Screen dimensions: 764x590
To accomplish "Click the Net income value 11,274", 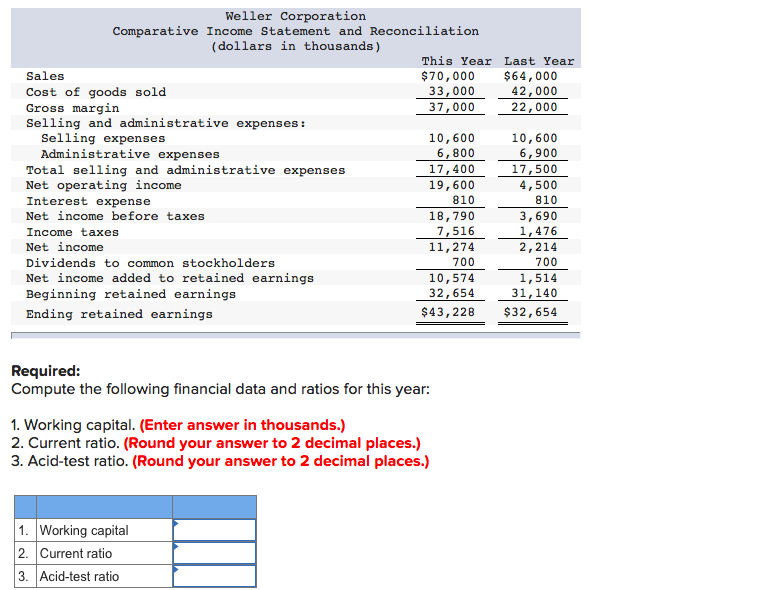I will [x=452, y=247].
